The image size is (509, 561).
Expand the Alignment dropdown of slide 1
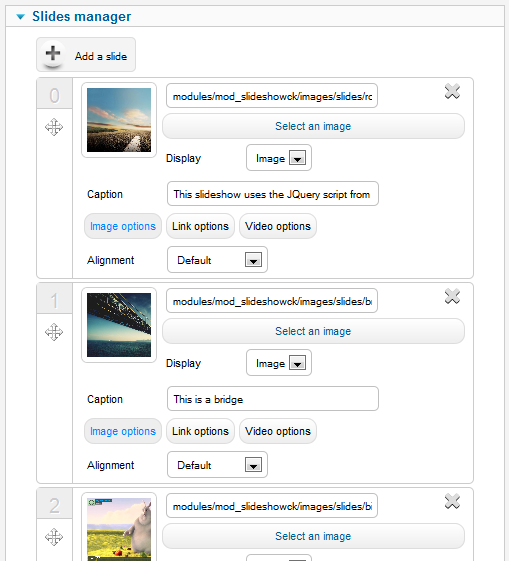(217, 464)
